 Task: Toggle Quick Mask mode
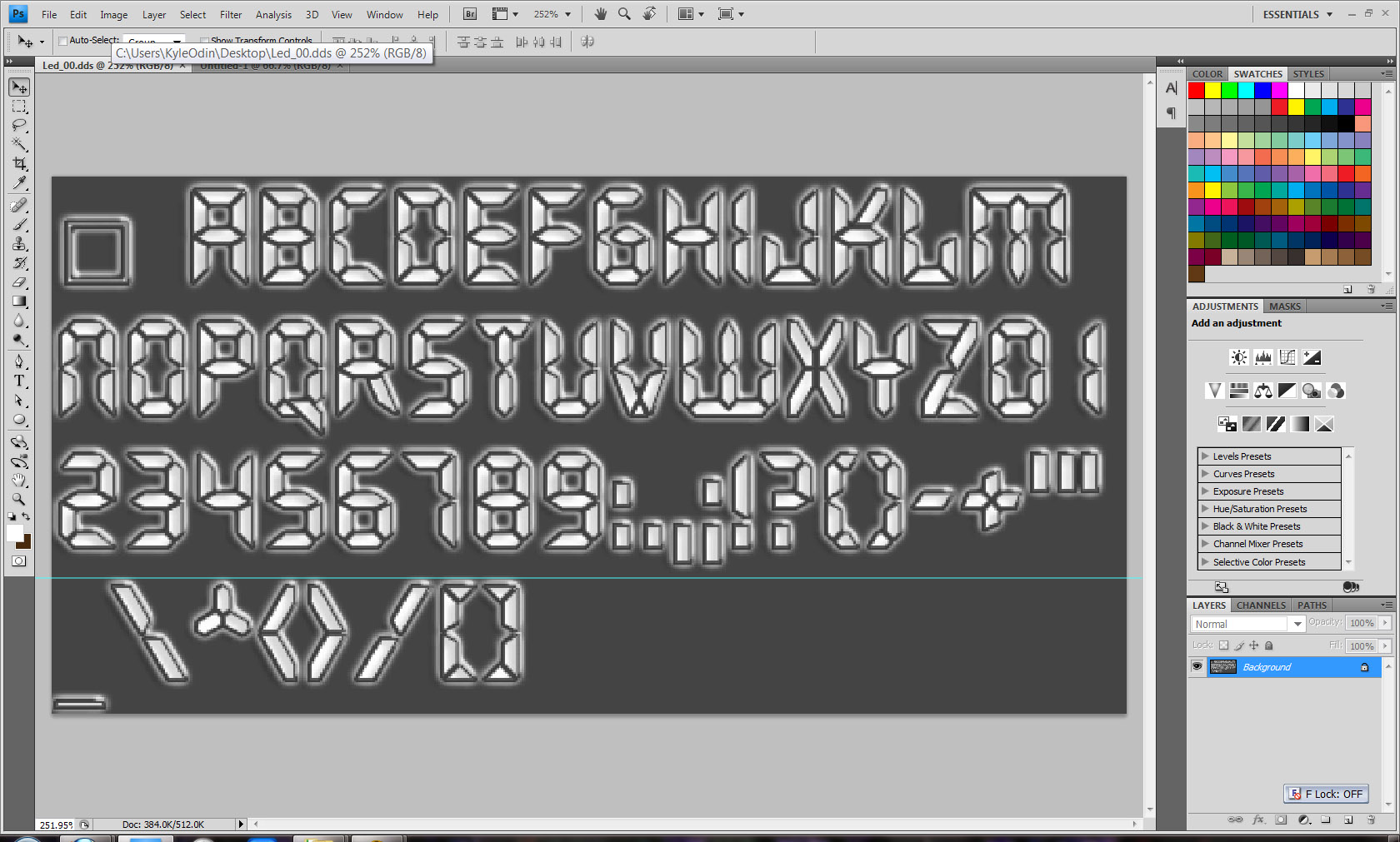coord(19,561)
